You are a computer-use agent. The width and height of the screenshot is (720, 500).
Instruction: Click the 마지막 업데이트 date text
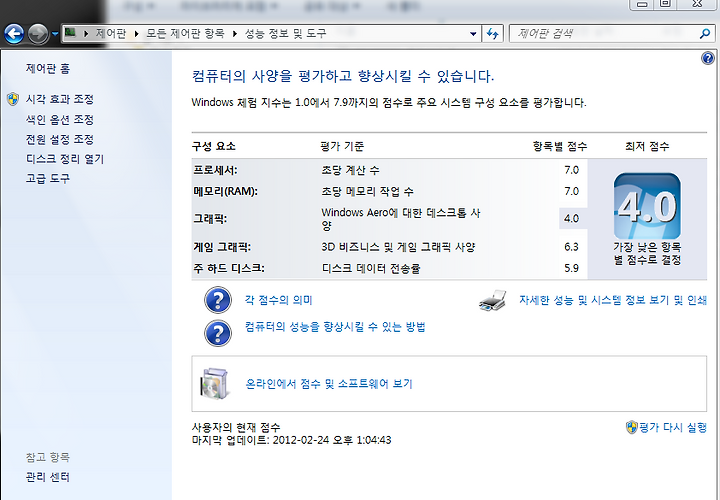tap(292, 440)
